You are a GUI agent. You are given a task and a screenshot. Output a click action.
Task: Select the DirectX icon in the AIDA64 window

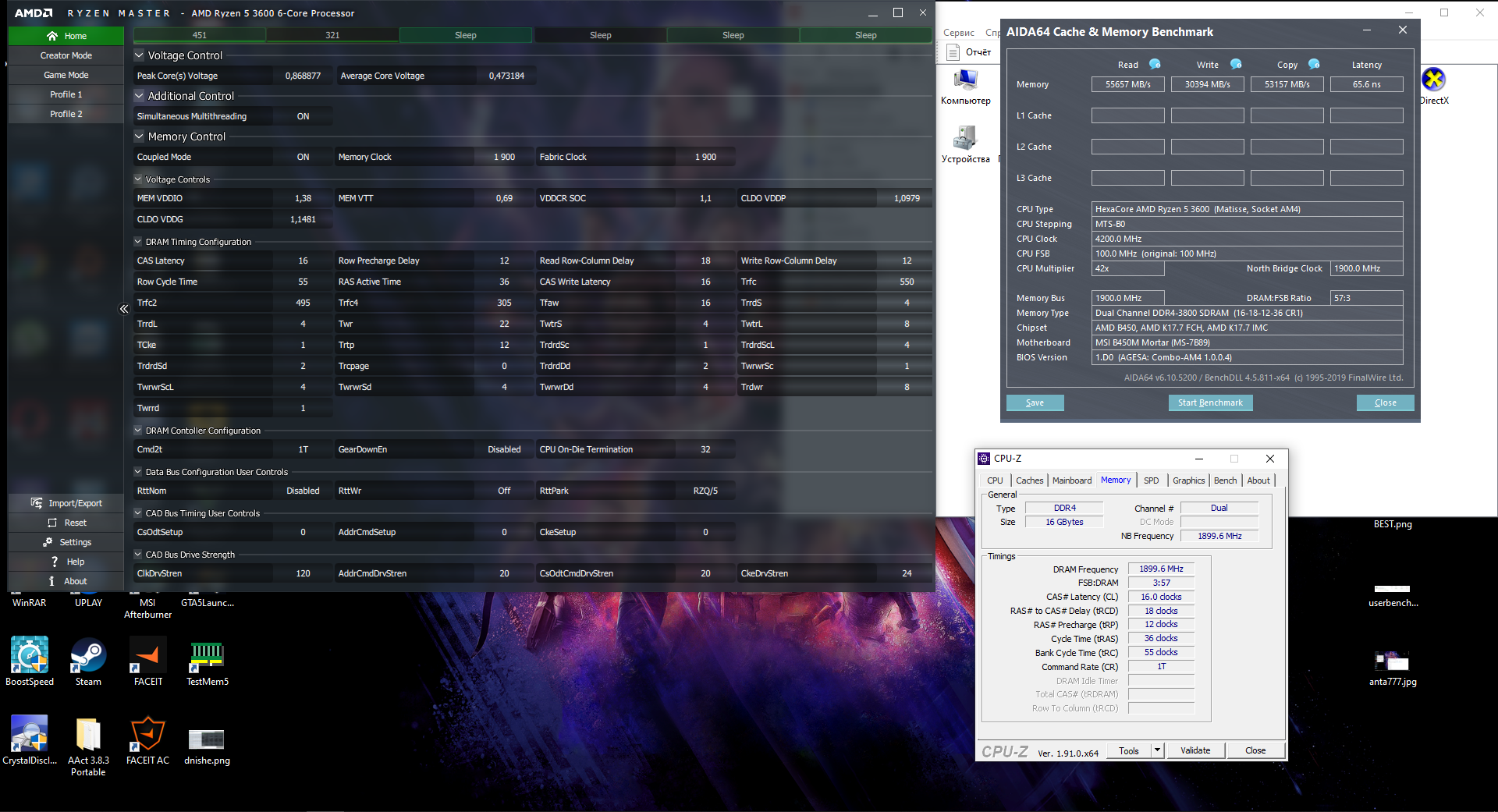tap(1434, 87)
